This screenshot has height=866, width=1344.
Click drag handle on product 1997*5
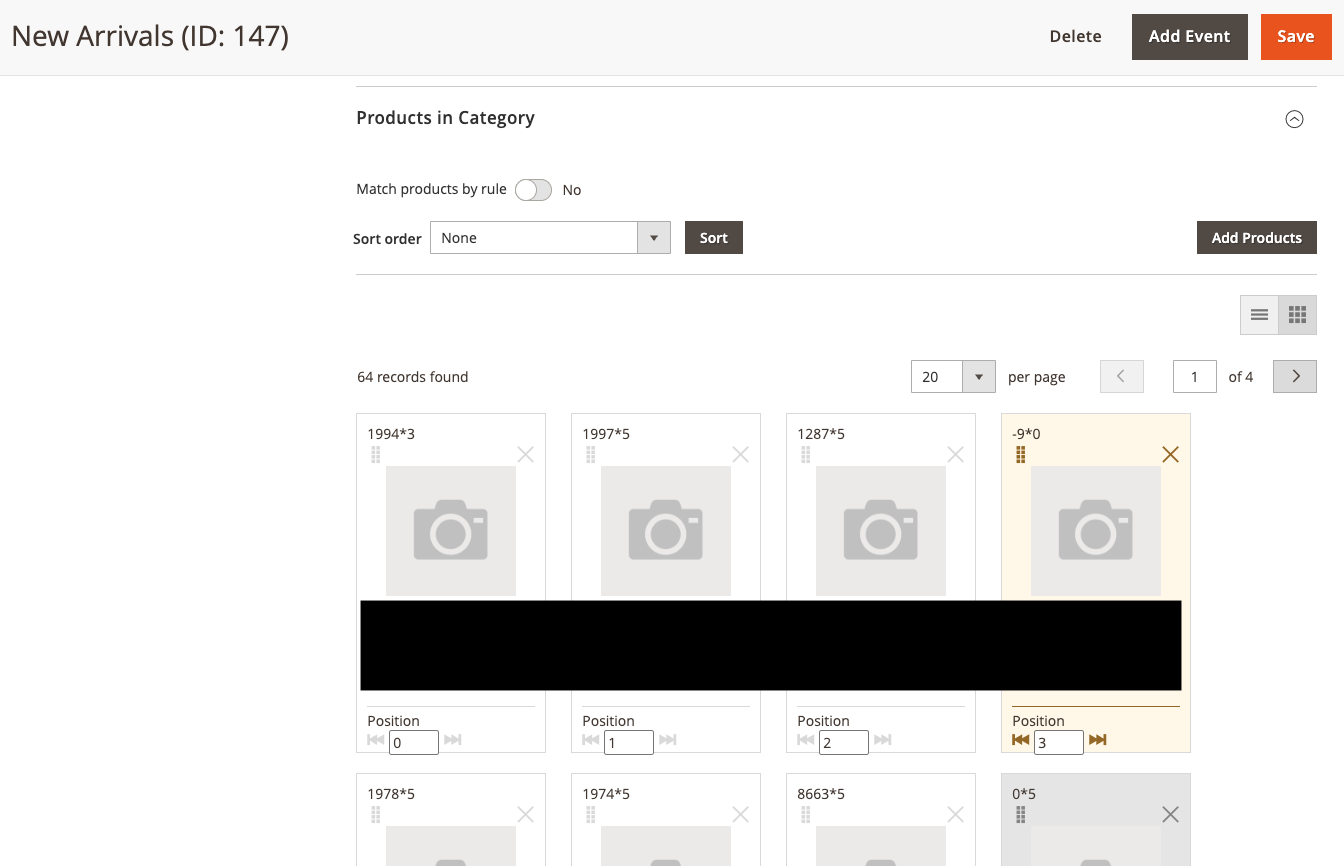pos(591,455)
